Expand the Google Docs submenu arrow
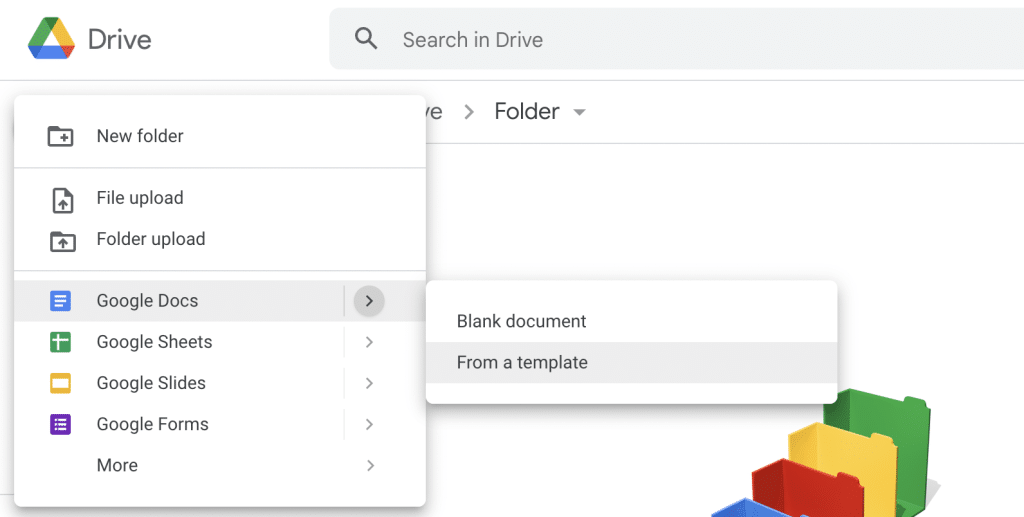 369,301
